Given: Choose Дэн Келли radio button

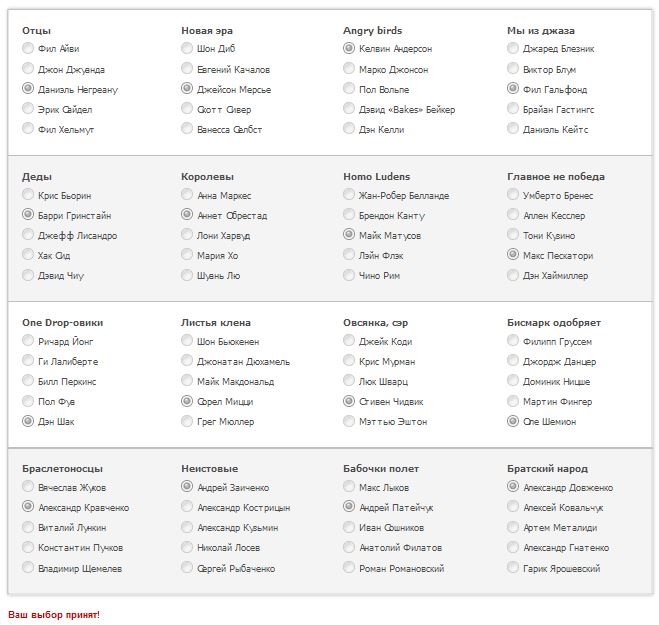Looking at the screenshot, I should (349, 129).
